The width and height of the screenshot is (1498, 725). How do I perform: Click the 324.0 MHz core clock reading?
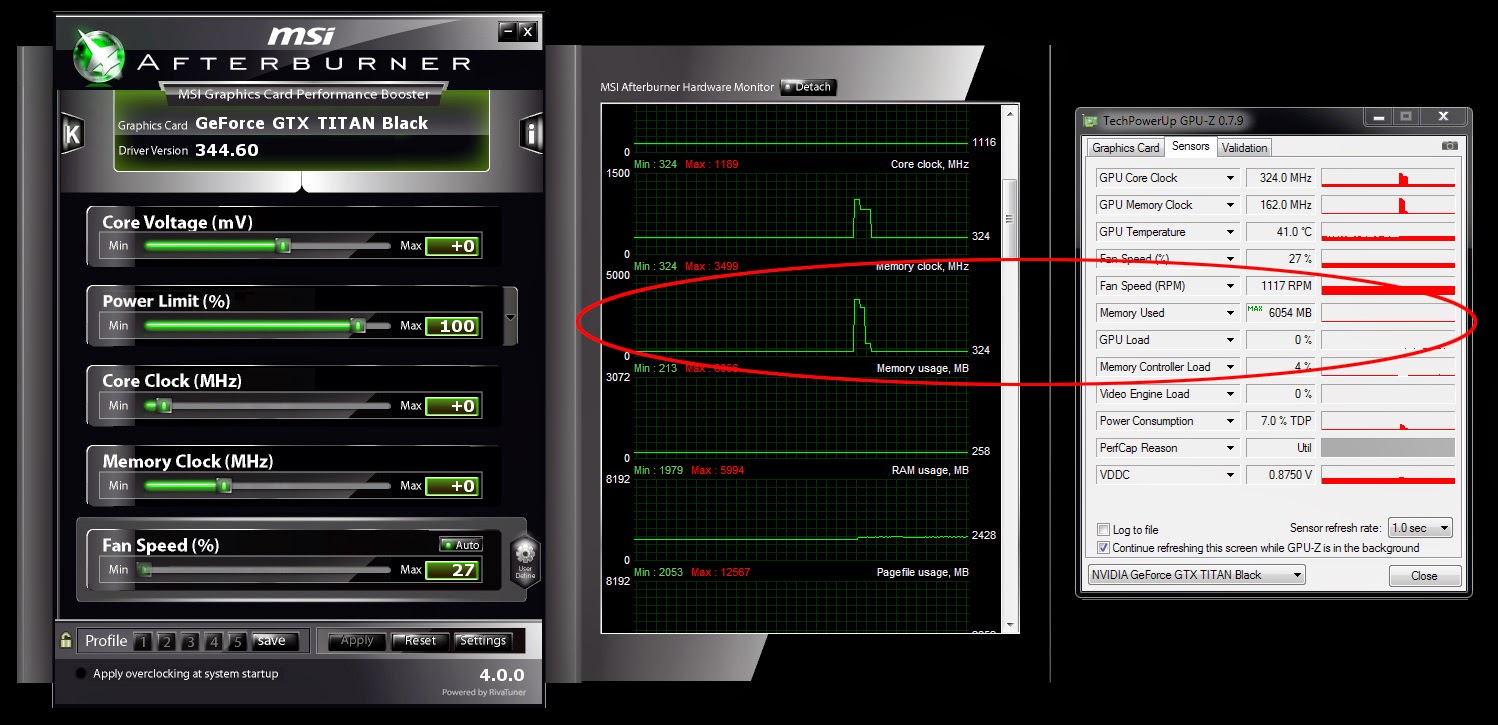1280,178
